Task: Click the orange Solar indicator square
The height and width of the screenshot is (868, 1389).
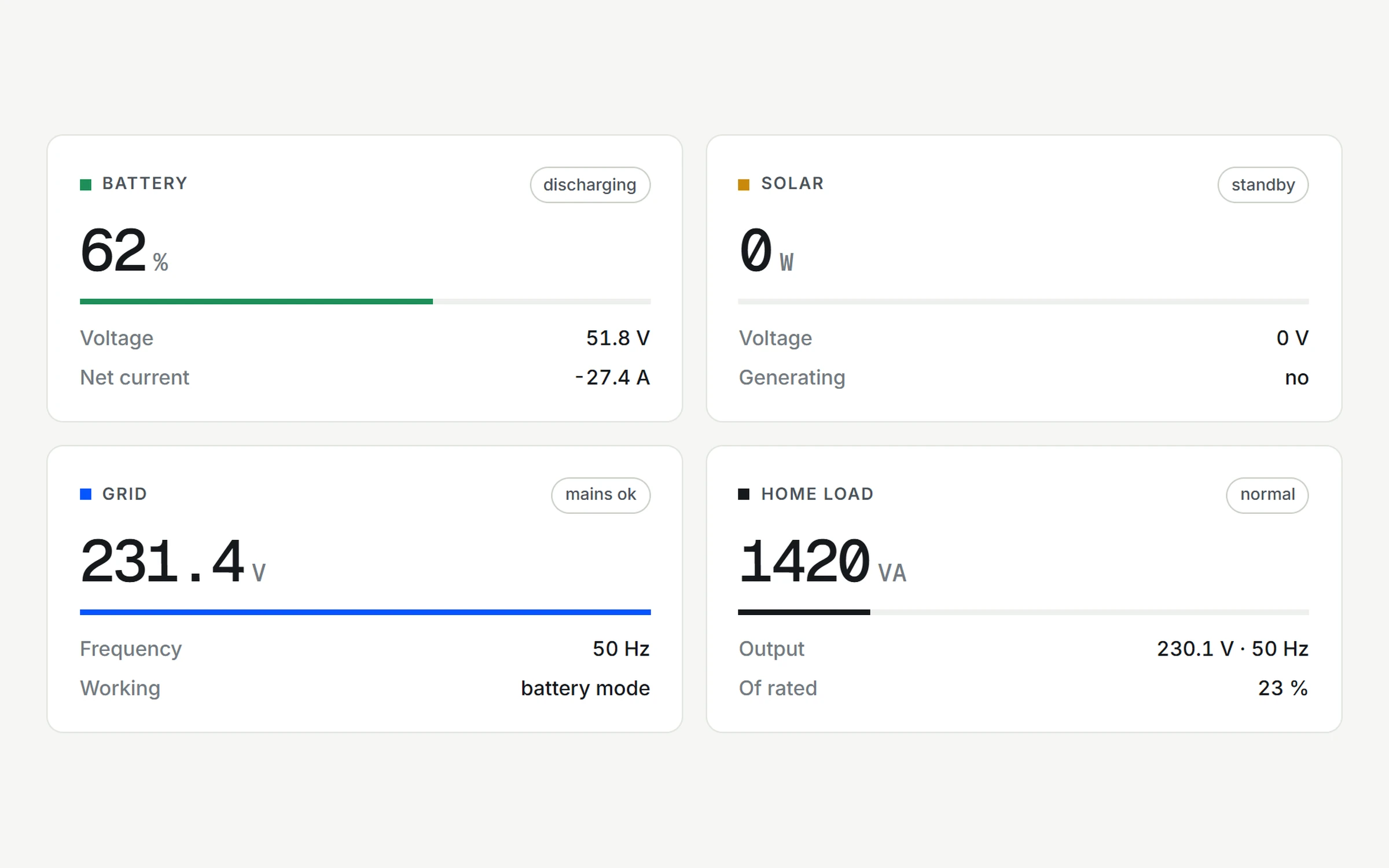Action: coord(744,185)
